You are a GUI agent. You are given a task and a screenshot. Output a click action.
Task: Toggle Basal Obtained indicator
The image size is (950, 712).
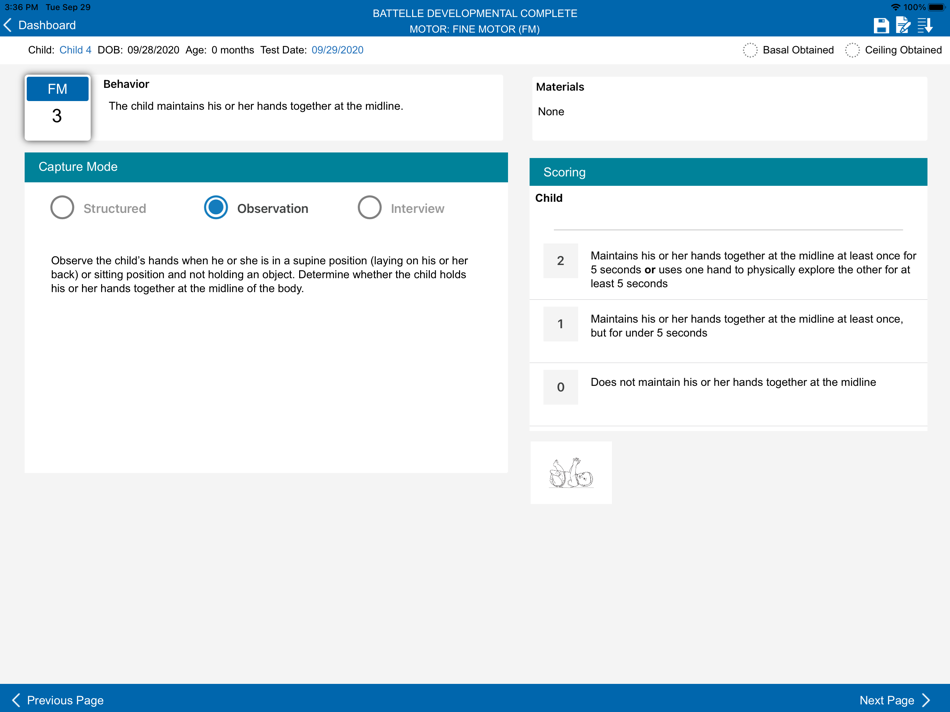click(750, 50)
